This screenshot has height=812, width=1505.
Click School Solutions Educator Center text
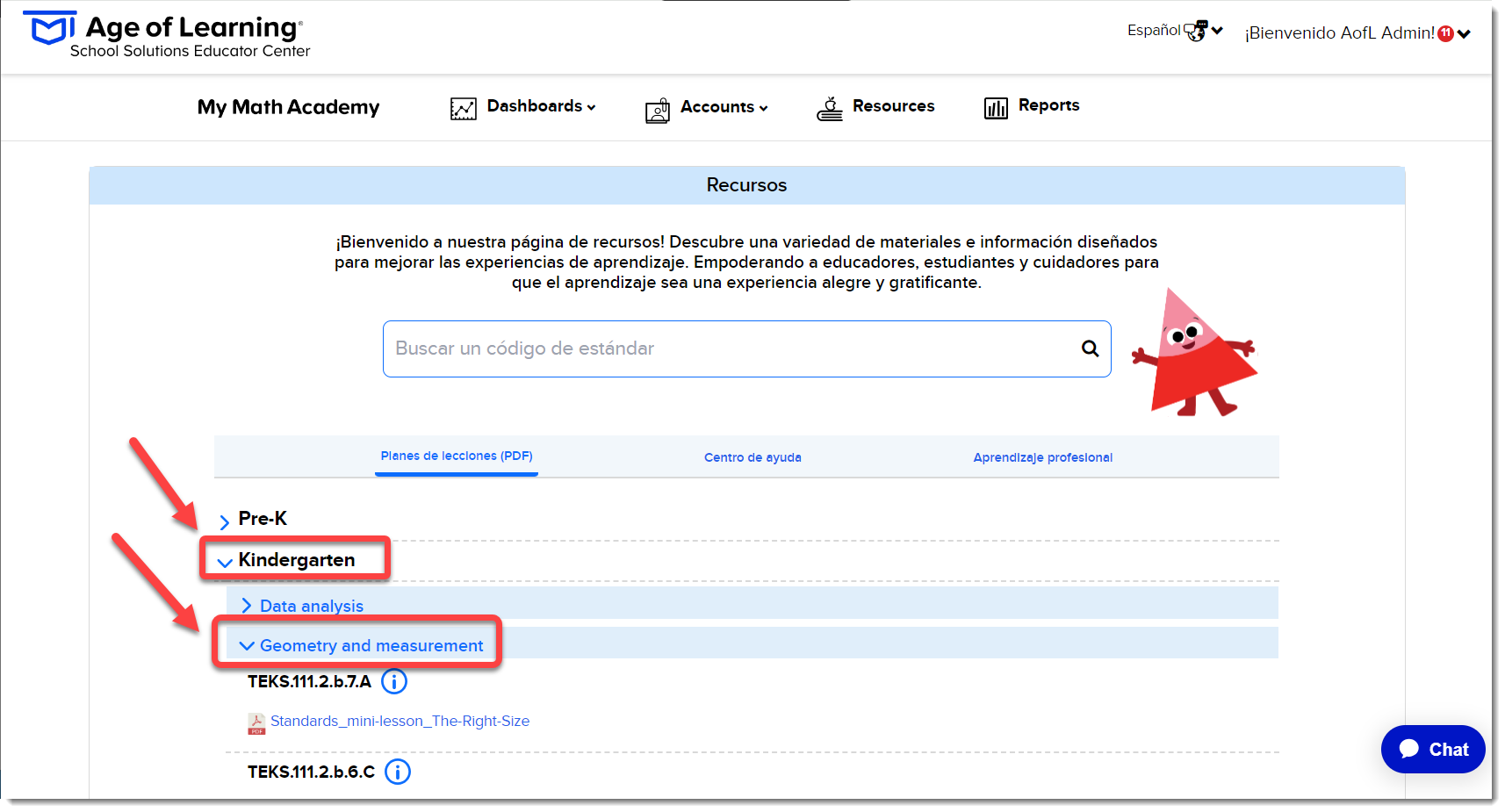click(x=190, y=51)
